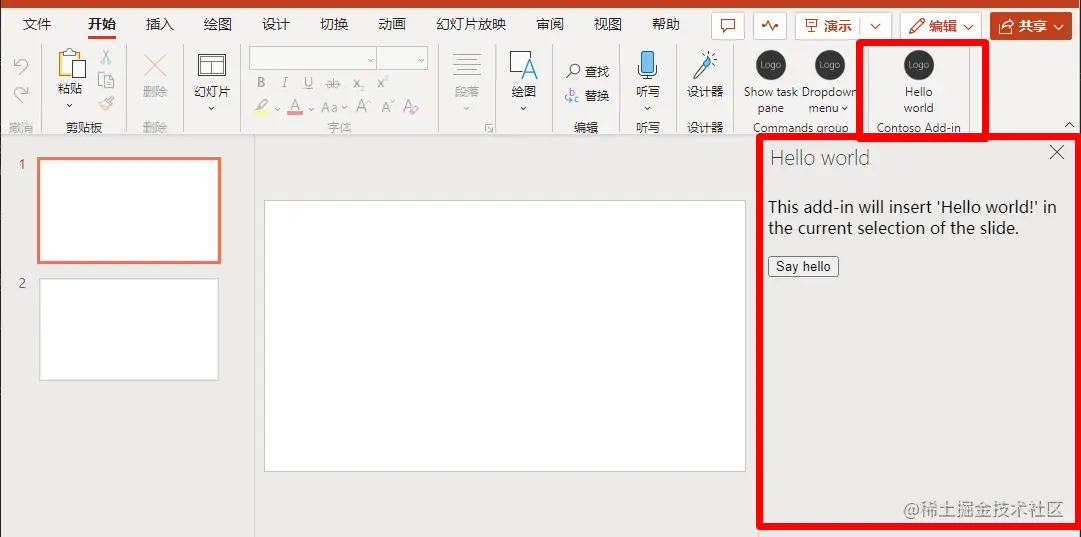Click the 段落 paragraph lines icon
1081x537 pixels.
(x=467, y=65)
